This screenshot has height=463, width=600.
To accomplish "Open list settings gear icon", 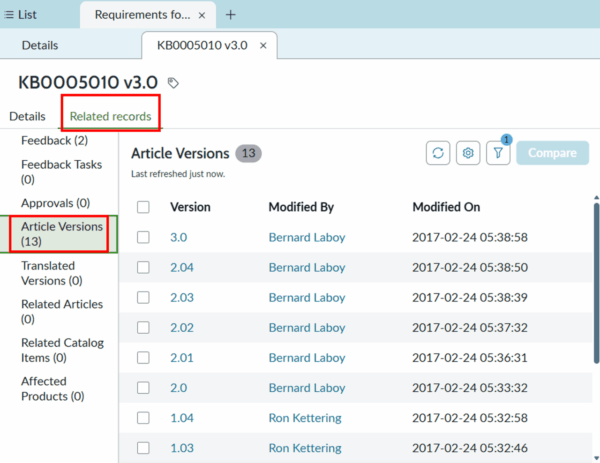I will [x=467, y=153].
